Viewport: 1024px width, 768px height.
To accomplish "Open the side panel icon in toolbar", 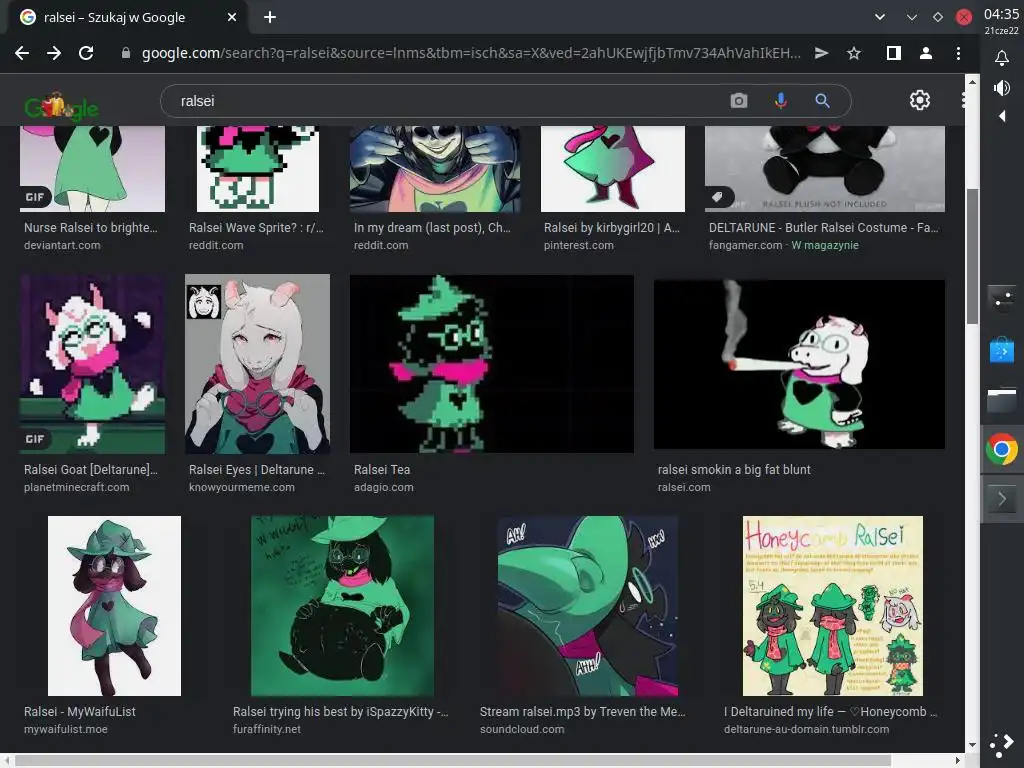I will 893,53.
